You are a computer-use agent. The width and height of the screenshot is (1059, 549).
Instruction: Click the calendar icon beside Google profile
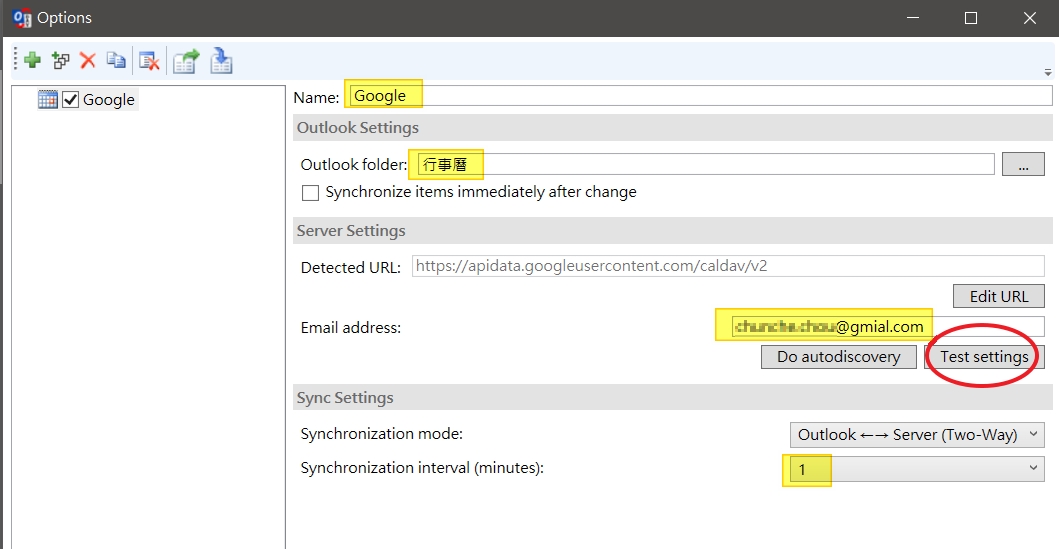(48, 99)
